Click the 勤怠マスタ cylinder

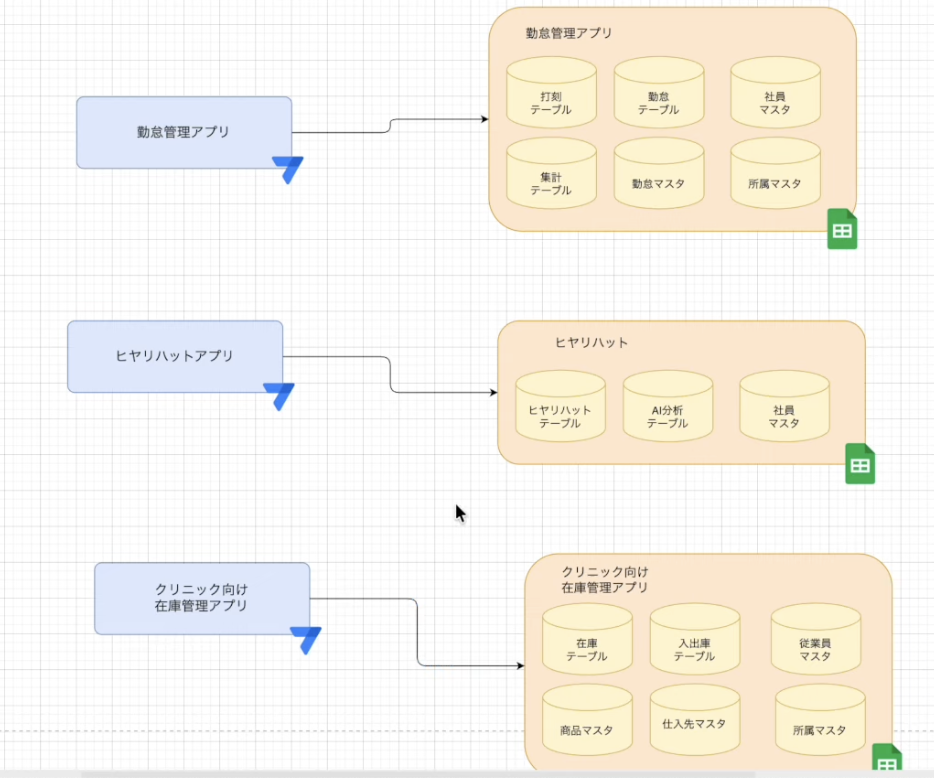pyautogui.click(x=658, y=179)
